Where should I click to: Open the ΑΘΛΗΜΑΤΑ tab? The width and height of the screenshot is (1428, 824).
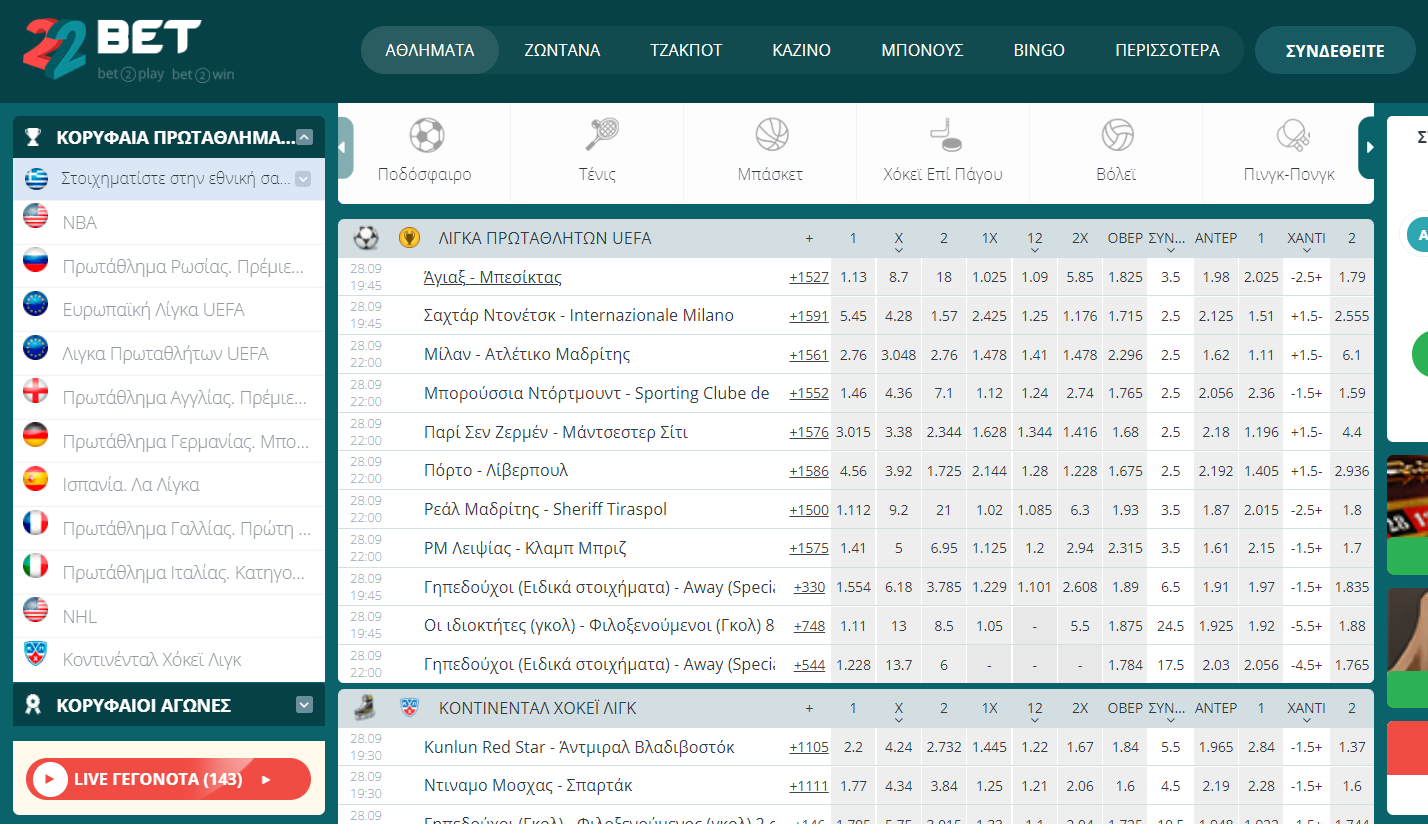pos(429,50)
